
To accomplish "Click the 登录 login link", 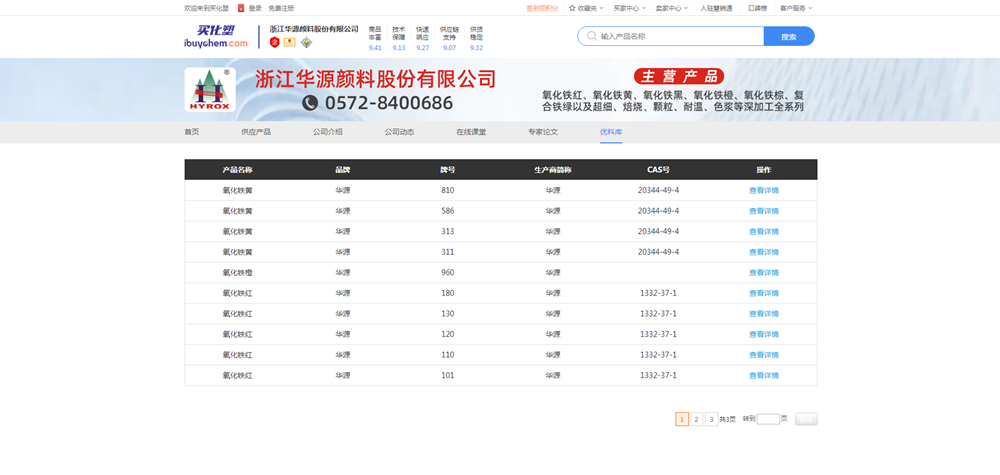I will [x=255, y=8].
